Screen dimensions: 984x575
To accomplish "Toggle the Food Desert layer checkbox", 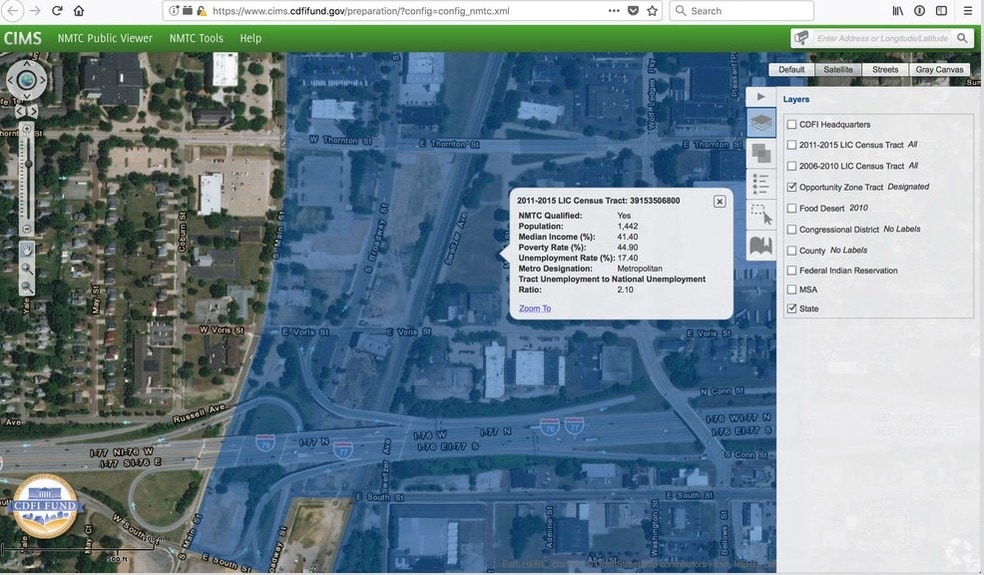I will point(792,208).
